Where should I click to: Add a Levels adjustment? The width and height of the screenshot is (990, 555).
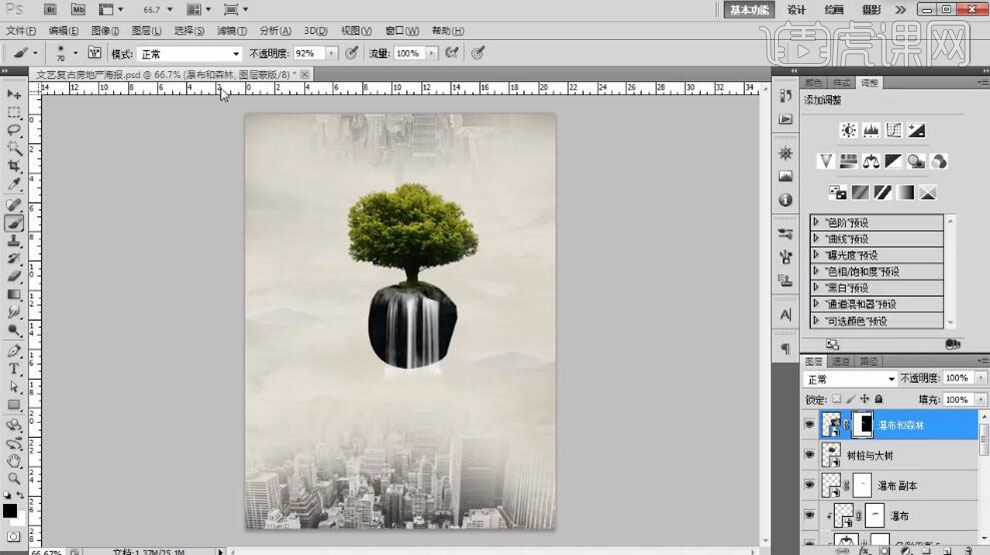coord(871,131)
